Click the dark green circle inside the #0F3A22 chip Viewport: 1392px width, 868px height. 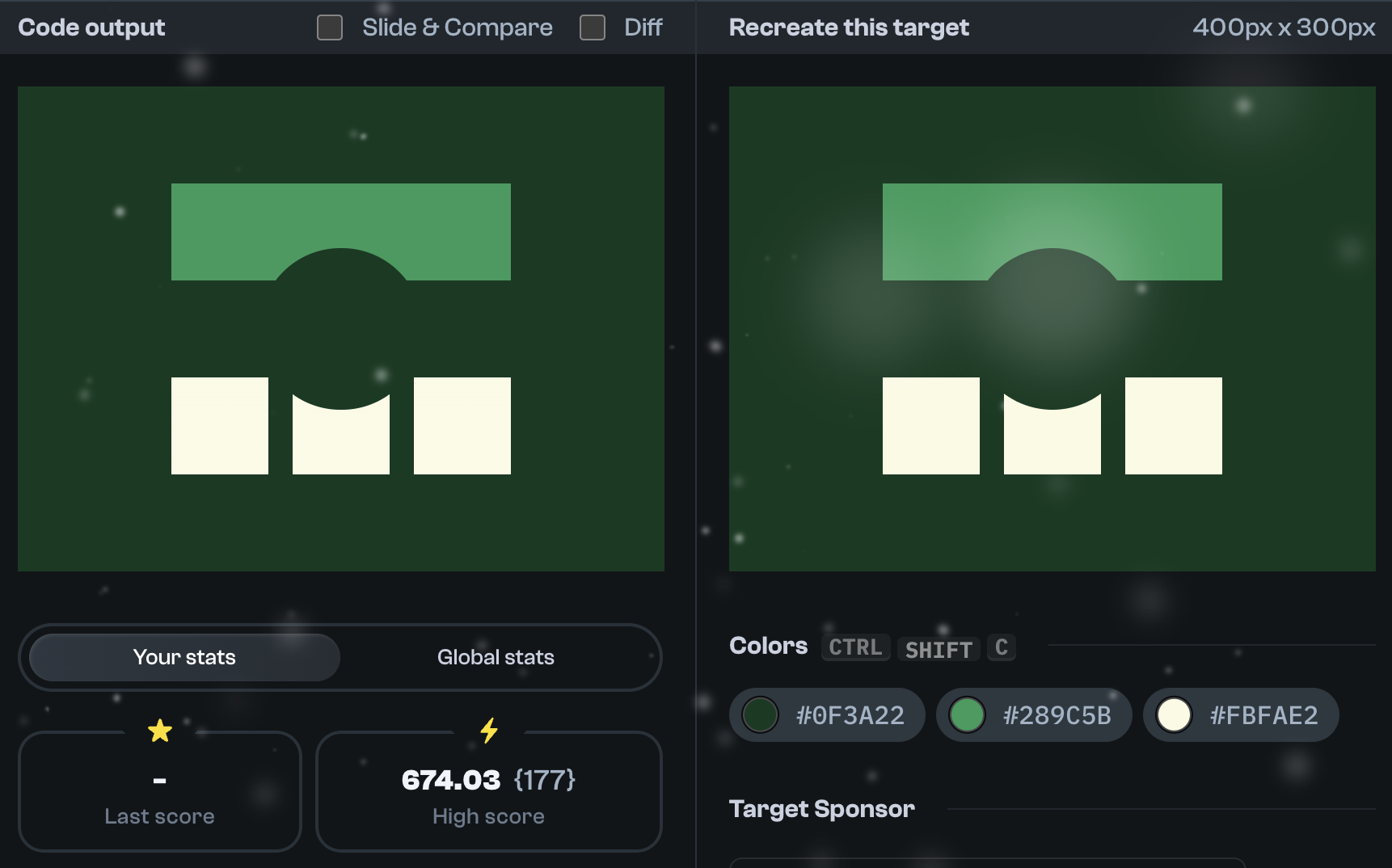761,714
